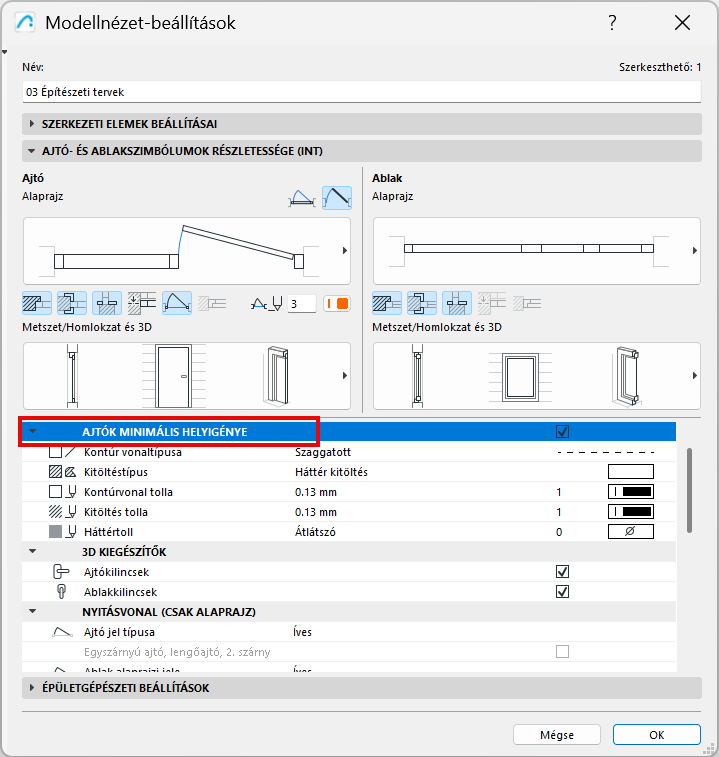This screenshot has height=757, width=719.
Task: Click the Háttér kitöltés value
Action: pos(331,472)
